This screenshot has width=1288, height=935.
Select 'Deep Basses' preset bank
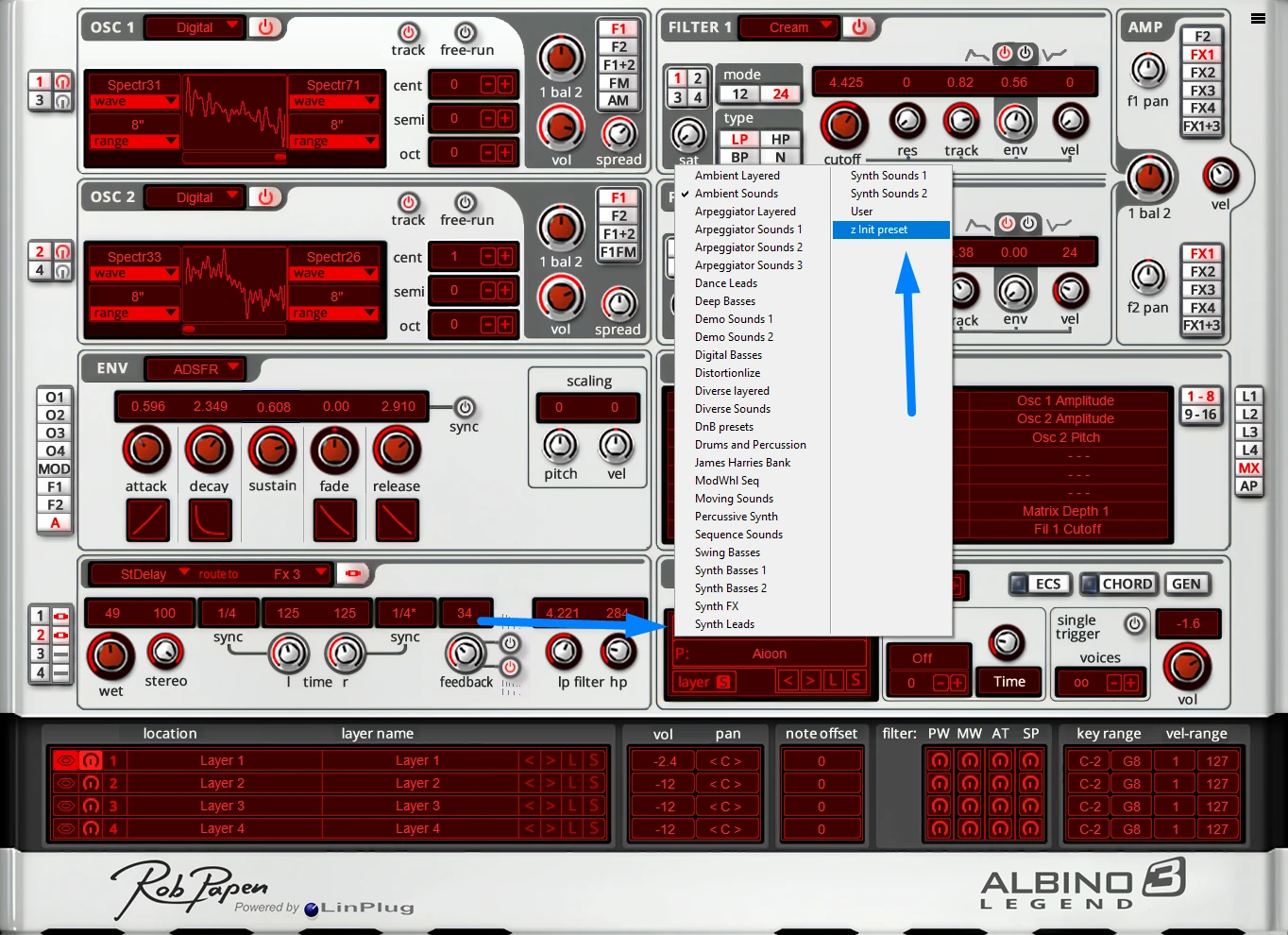coord(725,301)
